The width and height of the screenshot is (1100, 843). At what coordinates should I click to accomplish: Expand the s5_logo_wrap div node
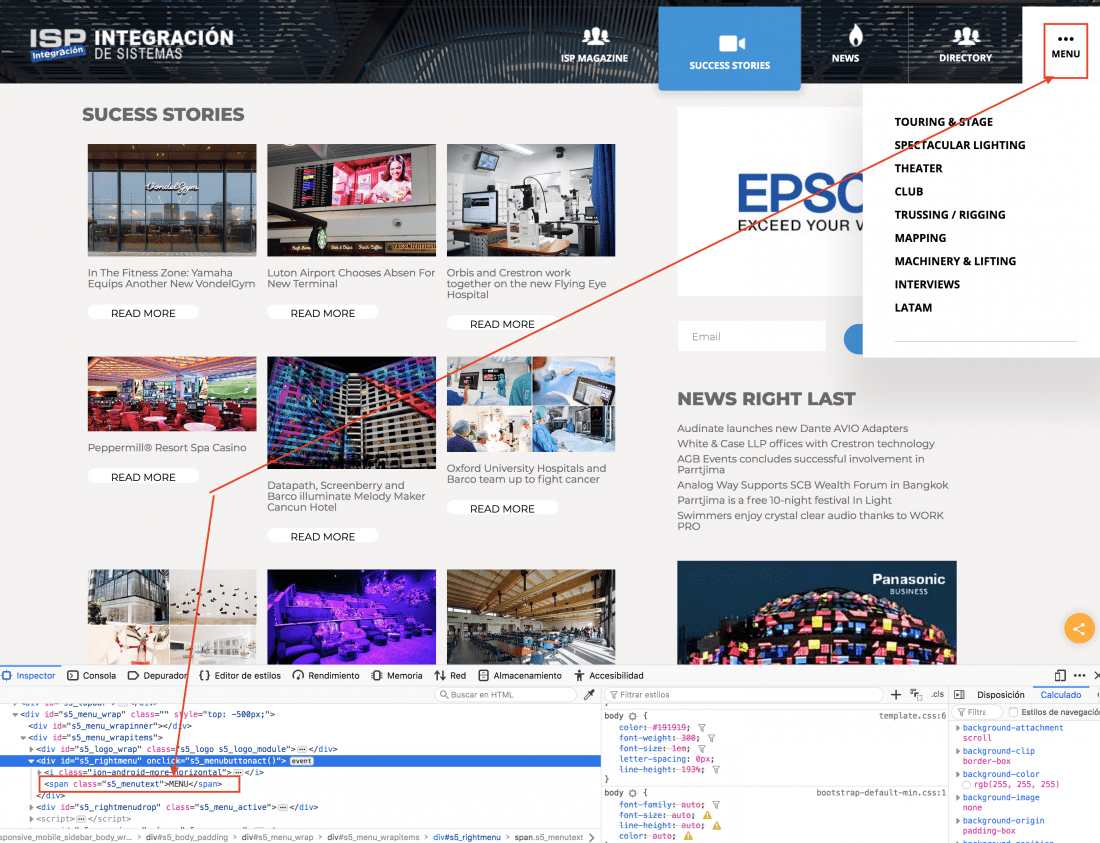pyautogui.click(x=32, y=749)
